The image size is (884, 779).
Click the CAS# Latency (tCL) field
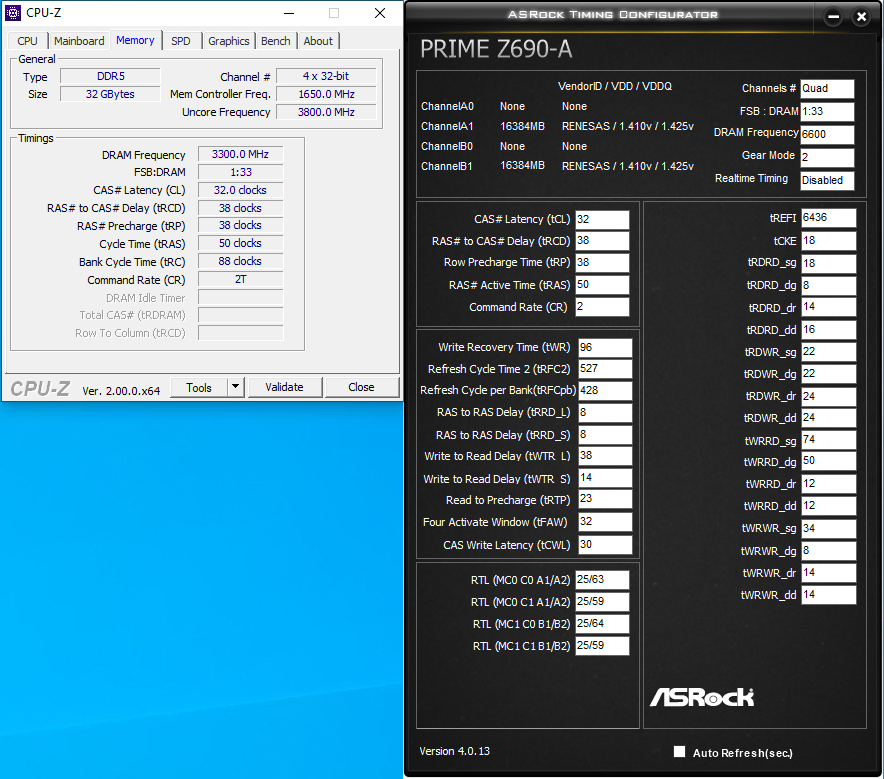(602, 219)
